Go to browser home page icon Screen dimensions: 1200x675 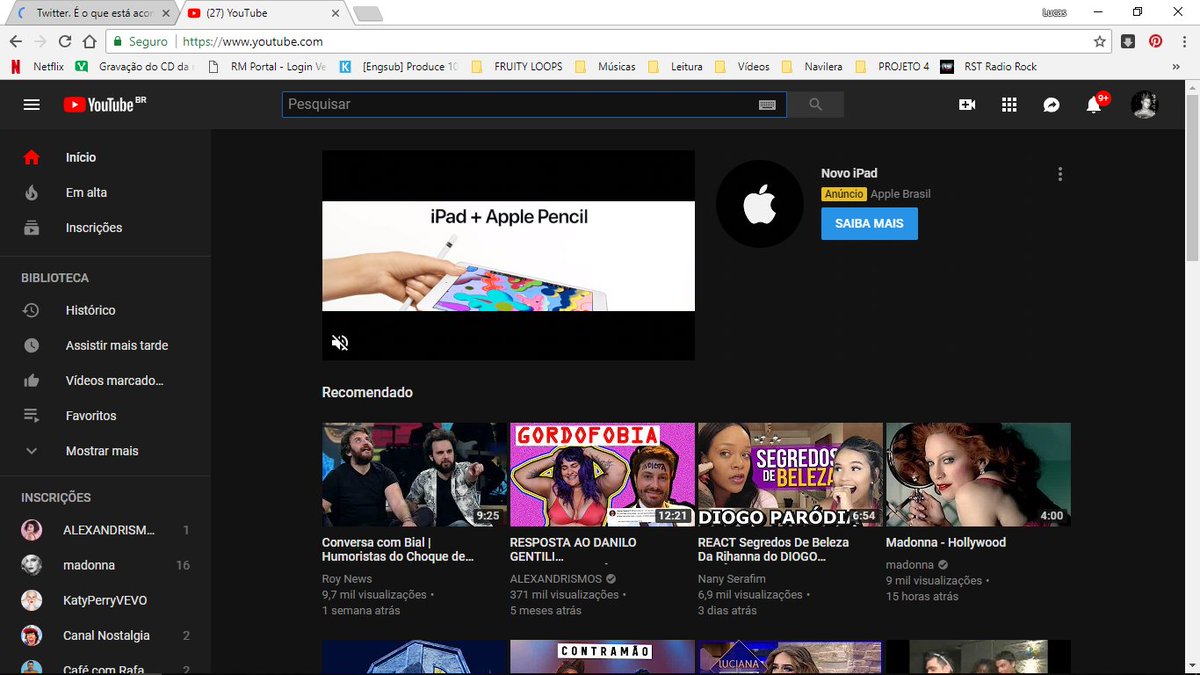[90, 42]
